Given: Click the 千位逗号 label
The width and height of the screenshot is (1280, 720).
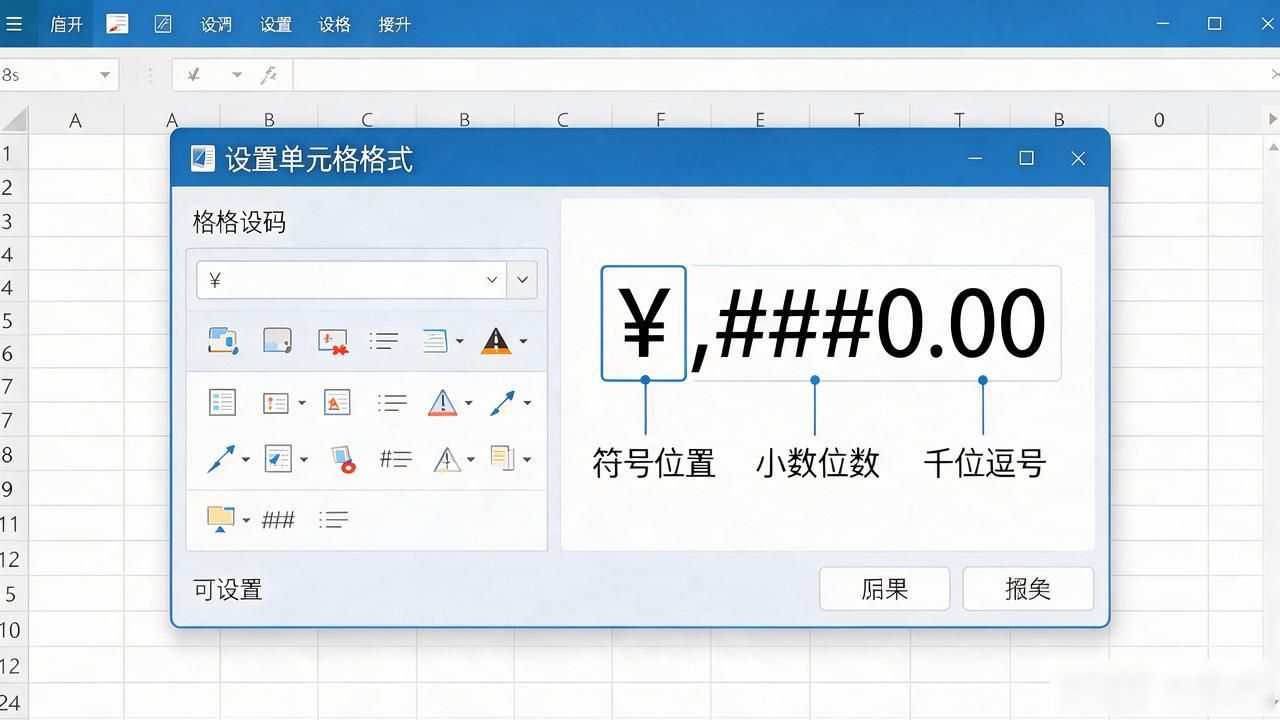Looking at the screenshot, I should click(x=985, y=463).
